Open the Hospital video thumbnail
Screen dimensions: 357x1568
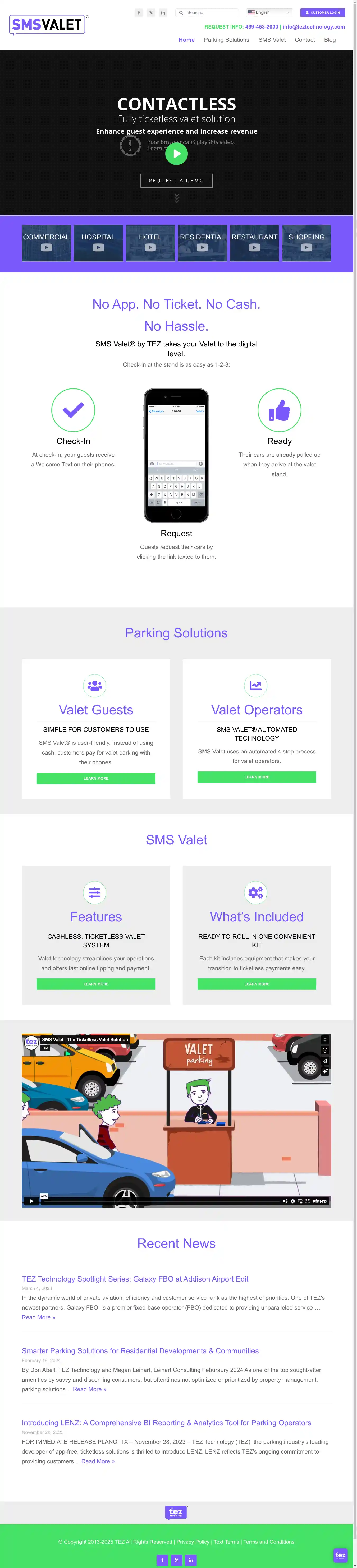[x=98, y=243]
